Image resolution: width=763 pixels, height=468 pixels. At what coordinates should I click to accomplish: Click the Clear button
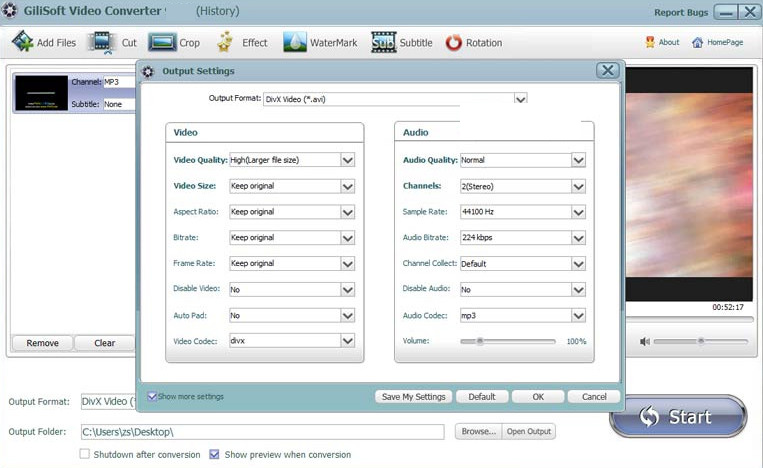[x=104, y=343]
